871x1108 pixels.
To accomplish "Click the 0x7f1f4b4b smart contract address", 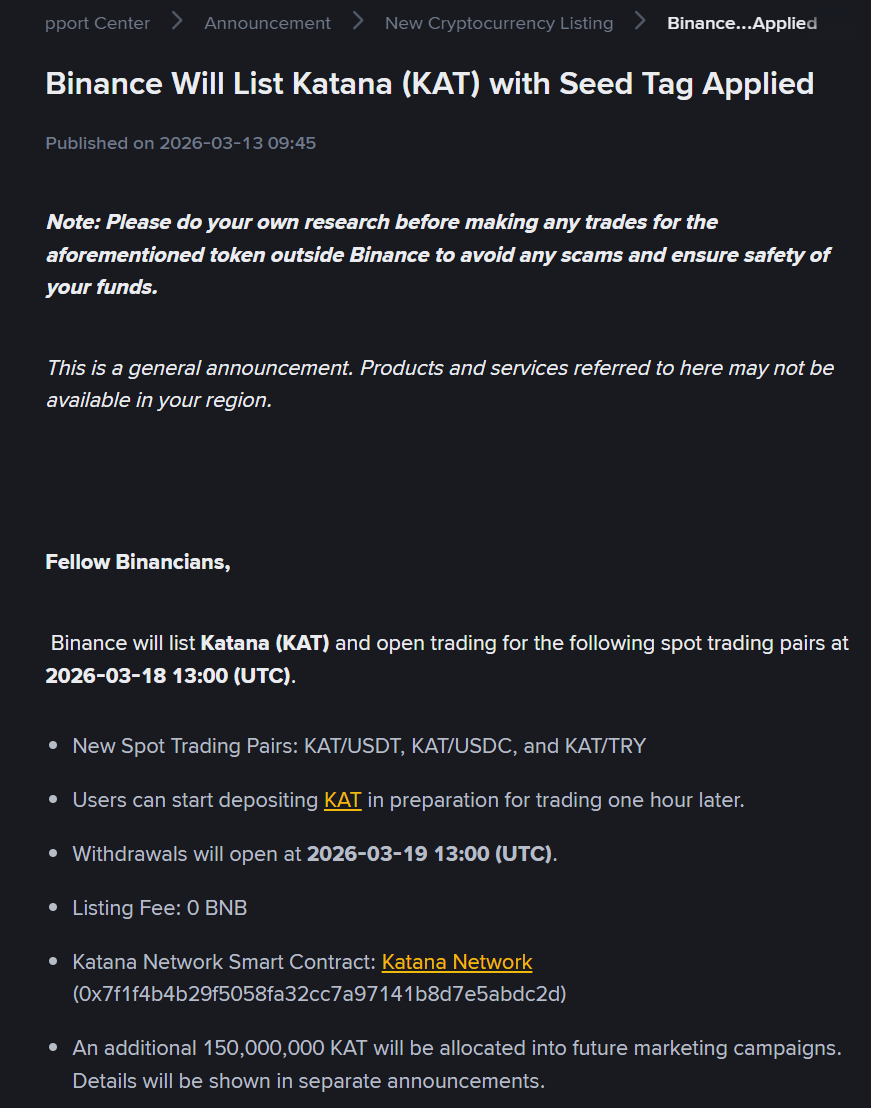I will point(320,995).
